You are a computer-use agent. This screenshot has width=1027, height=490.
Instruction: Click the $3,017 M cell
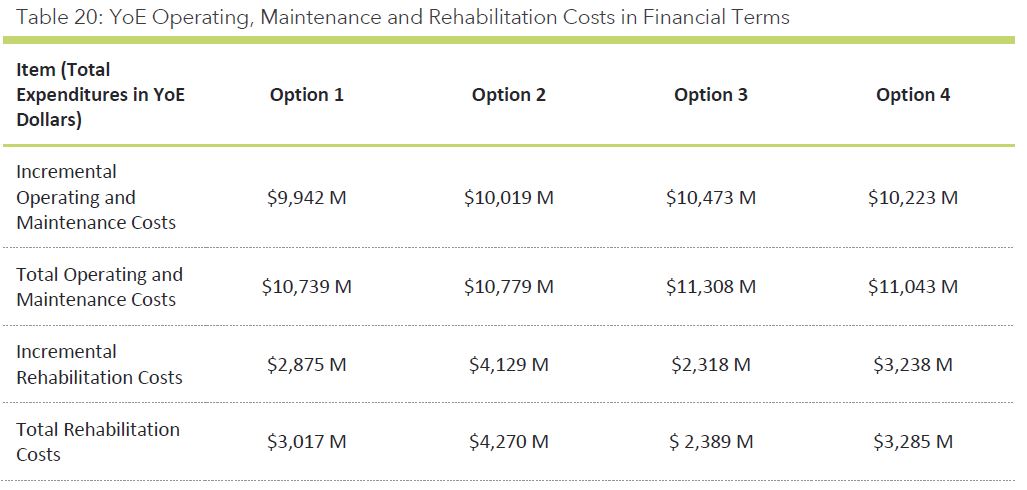(x=307, y=442)
